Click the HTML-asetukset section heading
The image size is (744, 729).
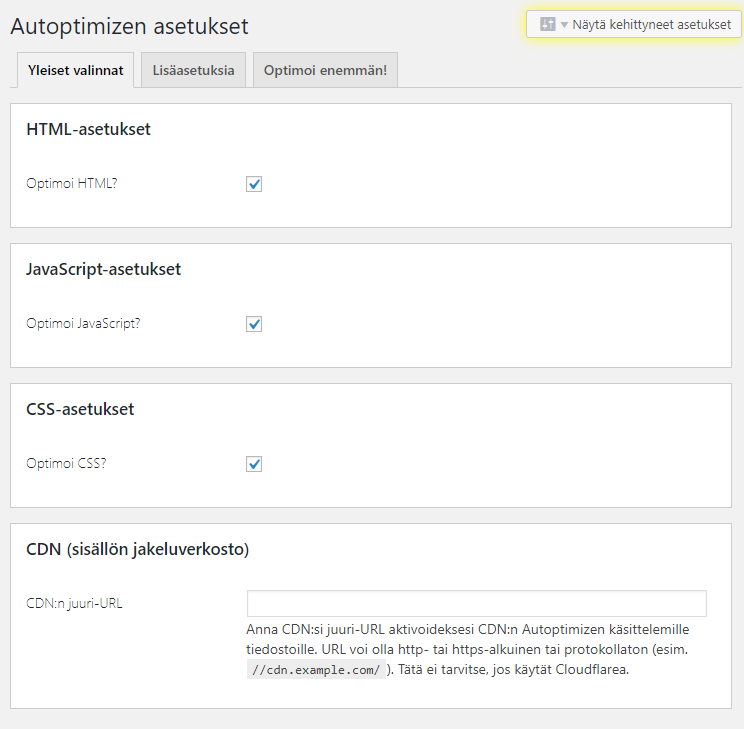coord(88,129)
